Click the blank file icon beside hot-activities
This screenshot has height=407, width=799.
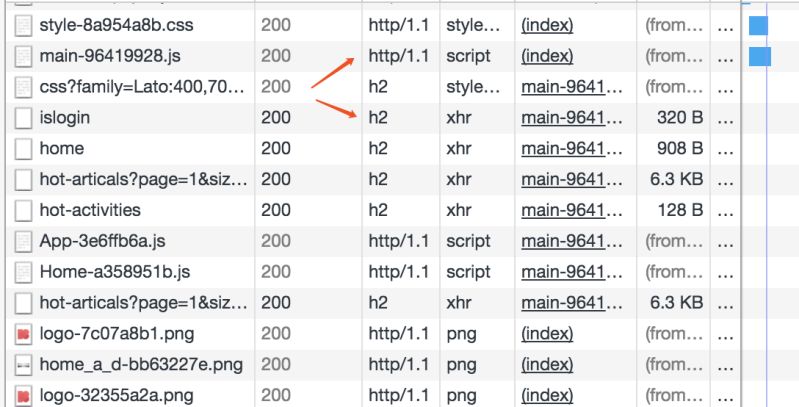pos(23,211)
